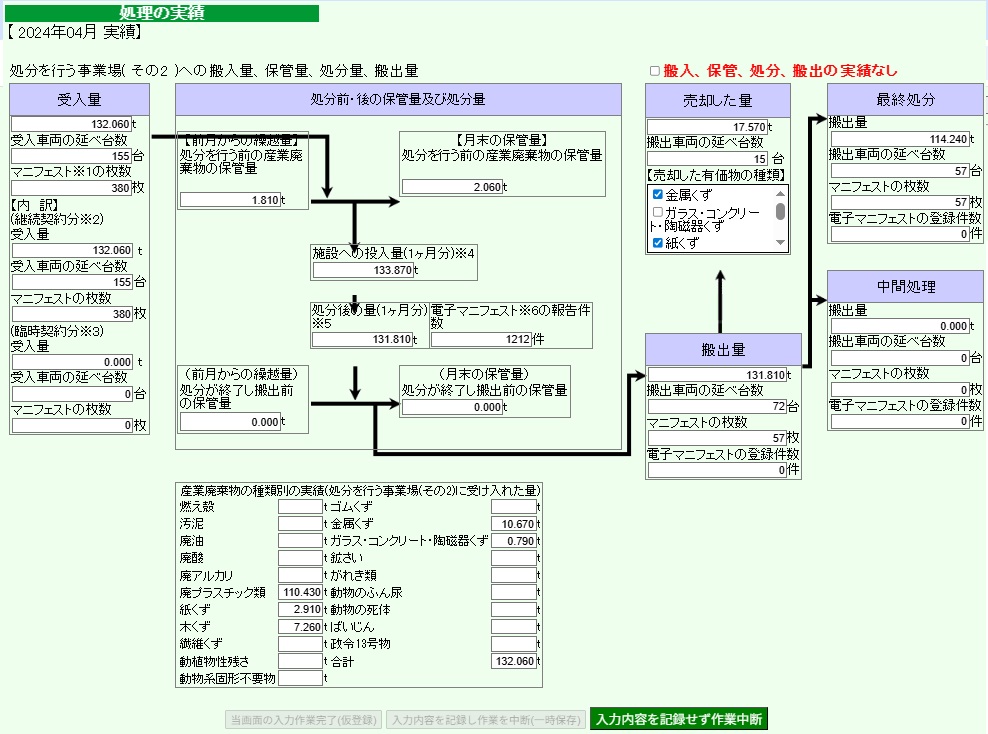The width and height of the screenshot is (988, 734).
Task: Tick the 搬入、保管、処分、搬出の実績なし checkbox
Action: click(x=655, y=71)
